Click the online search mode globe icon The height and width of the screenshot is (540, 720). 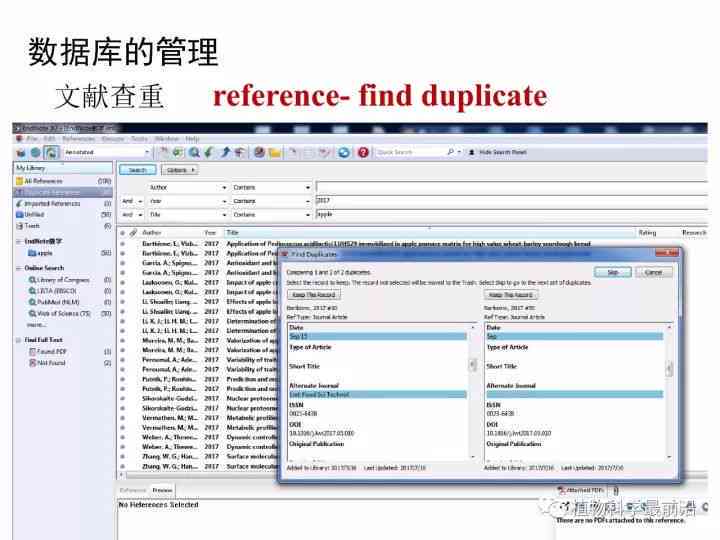(x=35, y=152)
